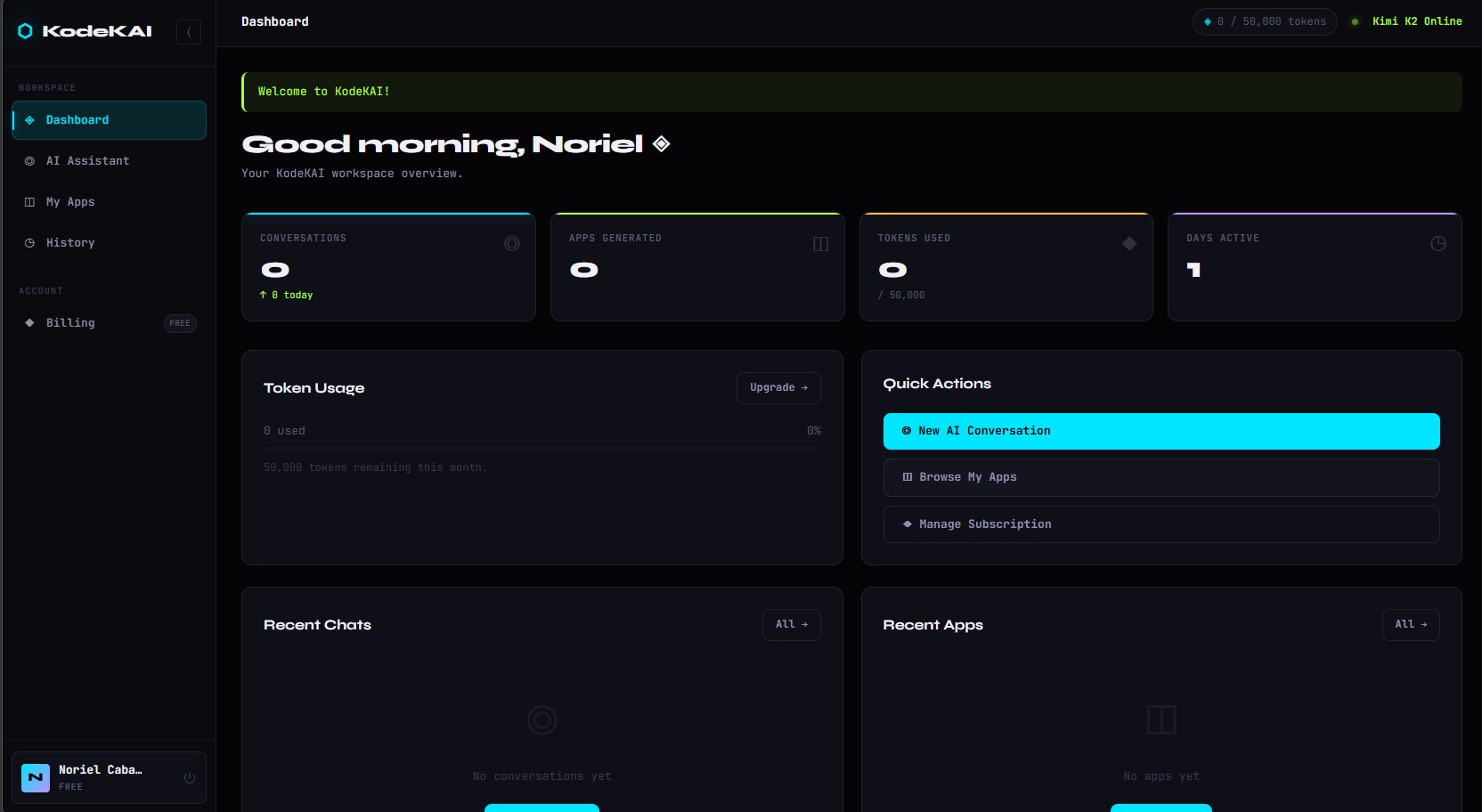Collapse the sidebar with the chevron button
The width and height of the screenshot is (1482, 812).
[x=189, y=32]
